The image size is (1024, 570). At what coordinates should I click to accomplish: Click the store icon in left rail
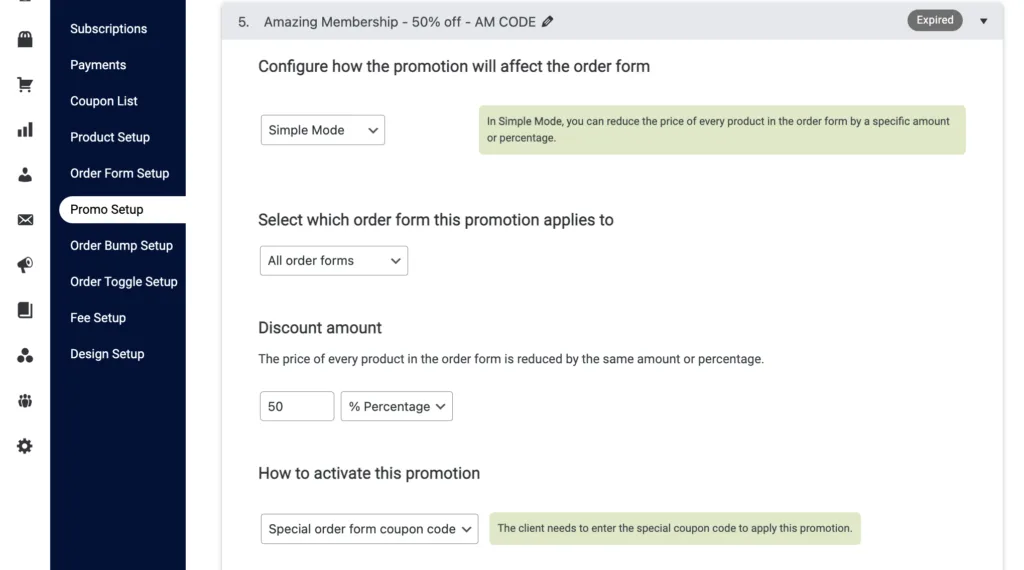click(x=25, y=40)
